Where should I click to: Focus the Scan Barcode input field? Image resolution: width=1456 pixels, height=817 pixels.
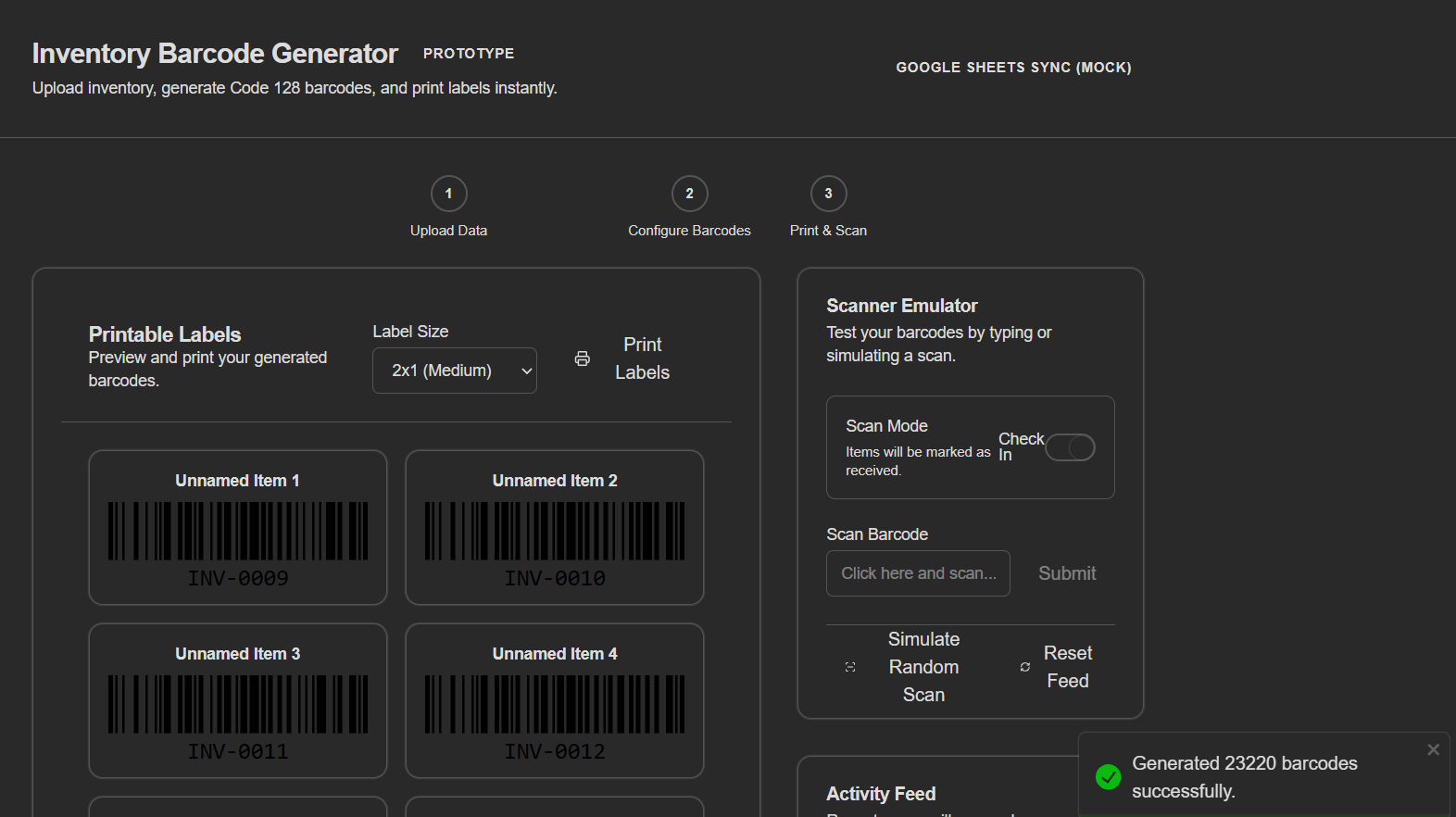coord(918,573)
